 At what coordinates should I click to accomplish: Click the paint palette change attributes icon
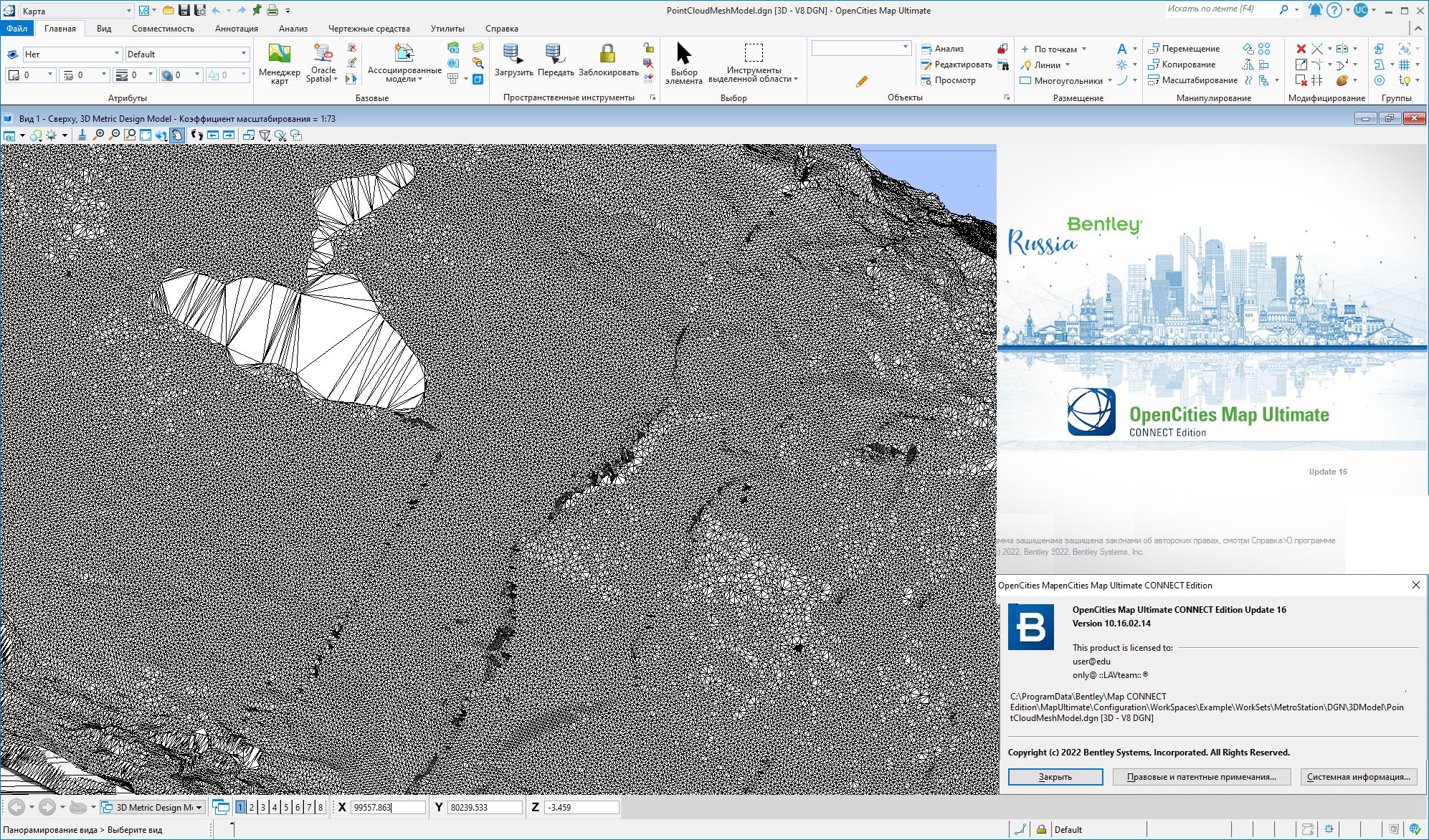point(1342,80)
